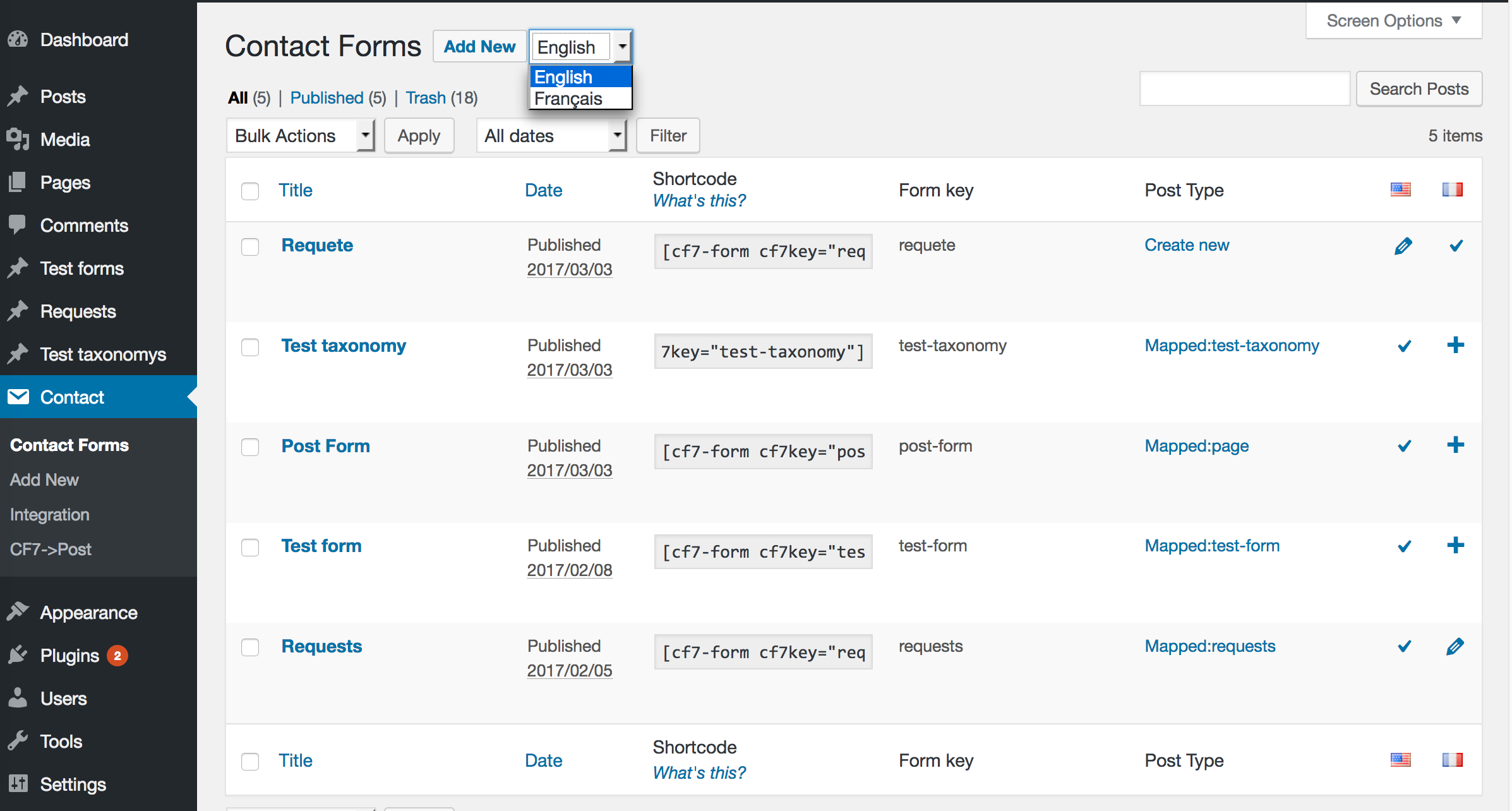Image resolution: width=1512 pixels, height=811 pixels.
Task: Tick the Post Form row checkbox
Action: pos(250,447)
